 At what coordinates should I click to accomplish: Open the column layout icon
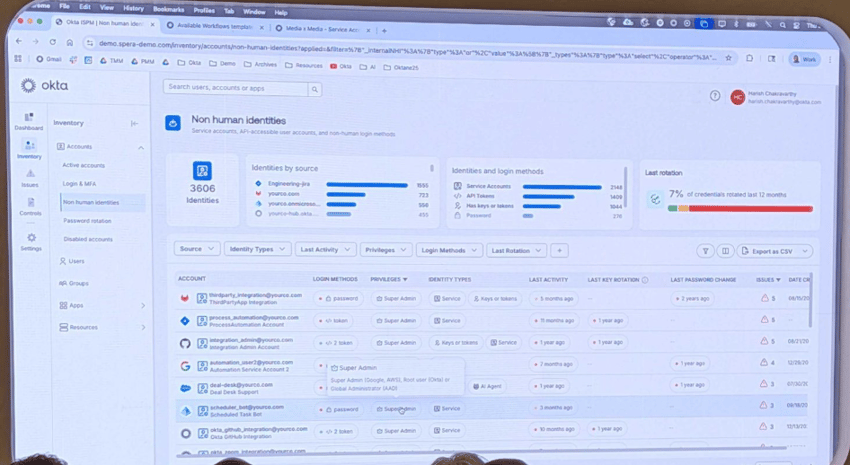[x=726, y=251]
